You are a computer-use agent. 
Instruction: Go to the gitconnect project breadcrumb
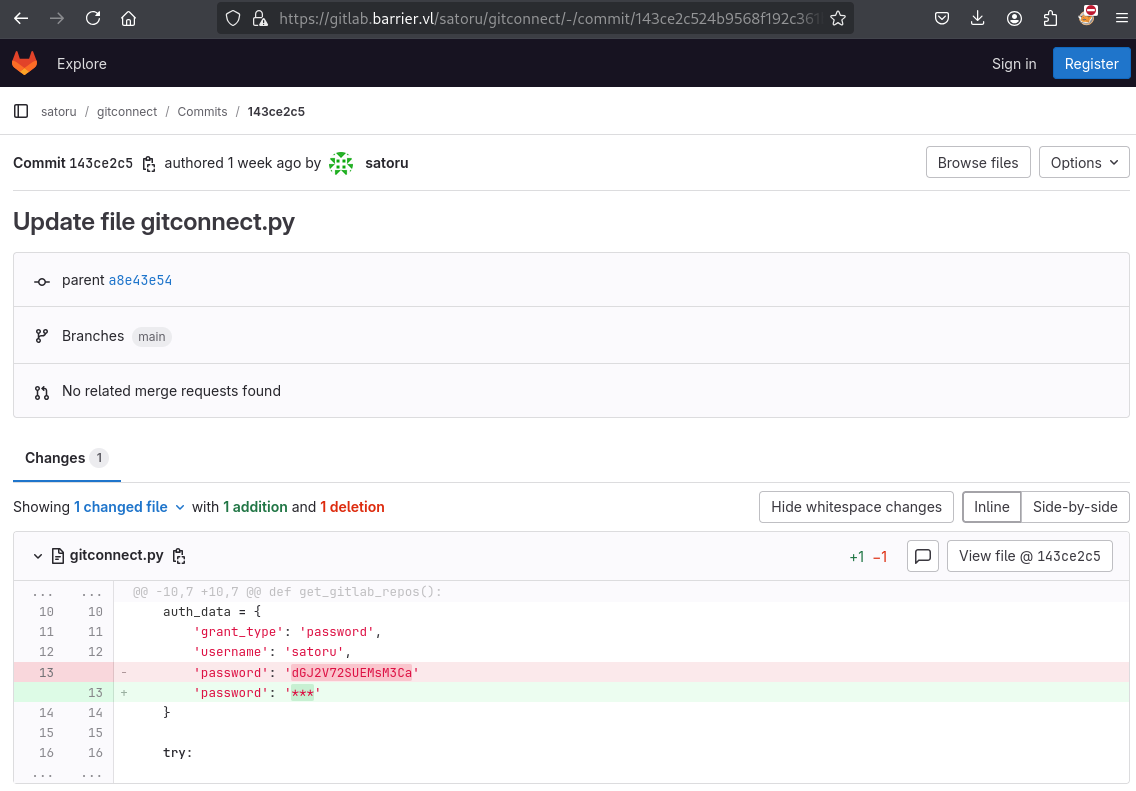(x=127, y=112)
